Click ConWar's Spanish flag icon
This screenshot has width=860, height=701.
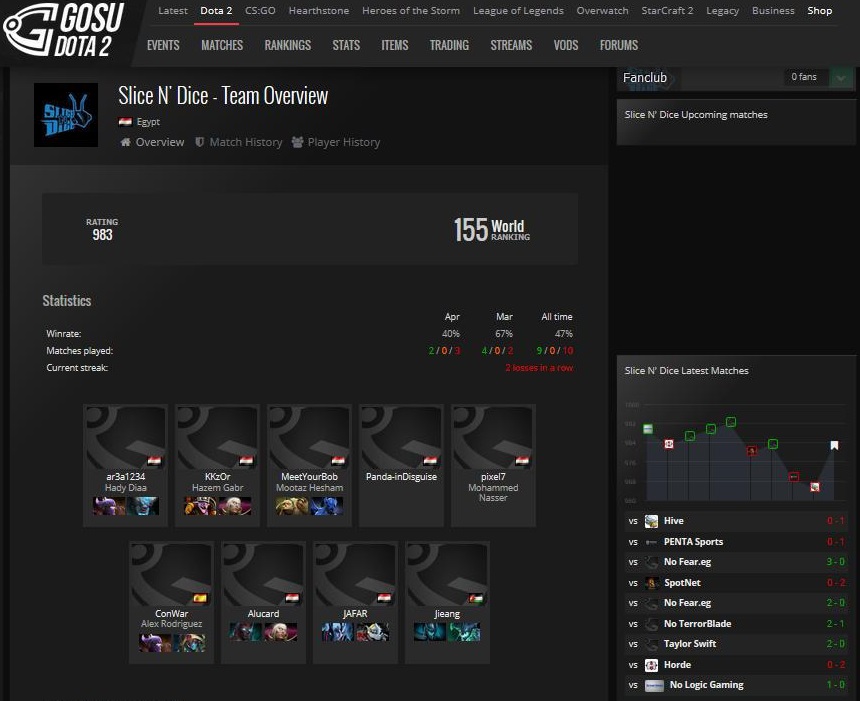point(200,598)
